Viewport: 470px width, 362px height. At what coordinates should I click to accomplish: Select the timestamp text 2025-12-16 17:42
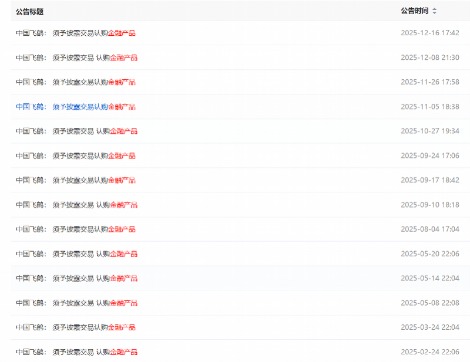pyautogui.click(x=430, y=33)
